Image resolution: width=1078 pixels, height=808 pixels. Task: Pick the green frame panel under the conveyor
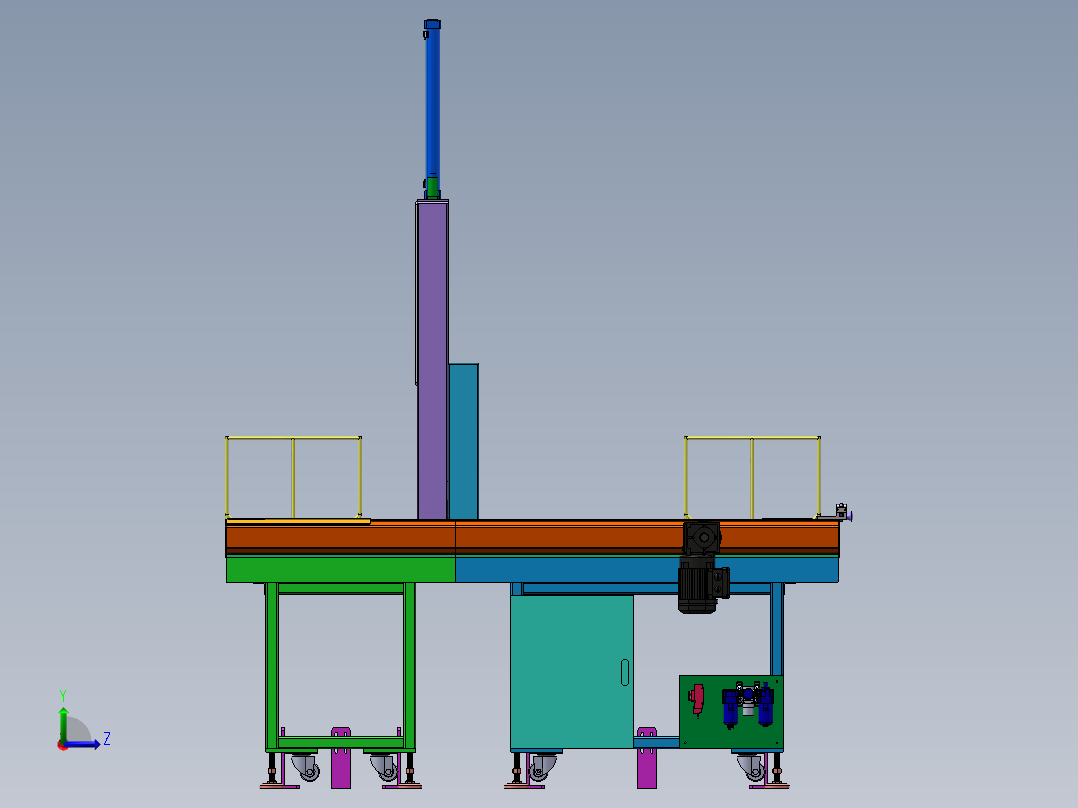coord(341,569)
